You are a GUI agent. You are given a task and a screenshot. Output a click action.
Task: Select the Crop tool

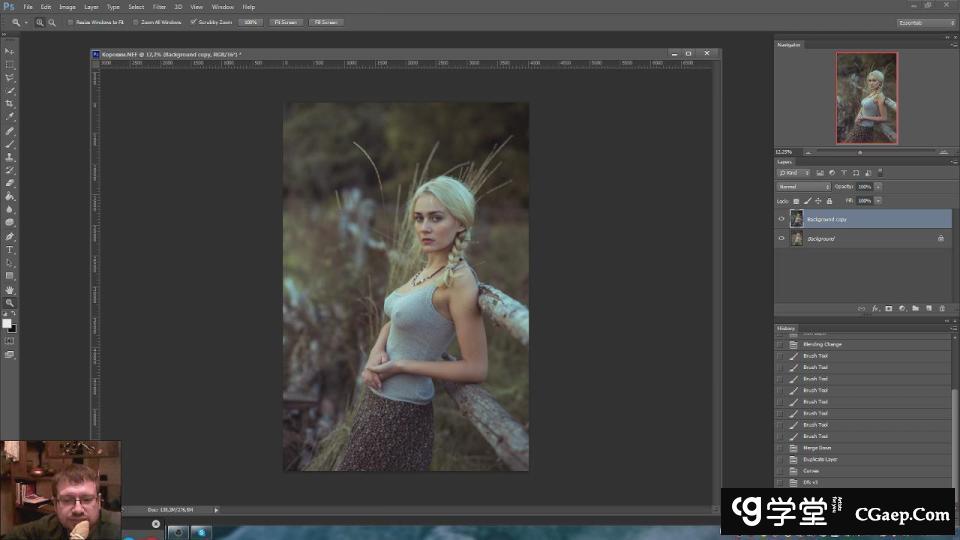click(10, 104)
